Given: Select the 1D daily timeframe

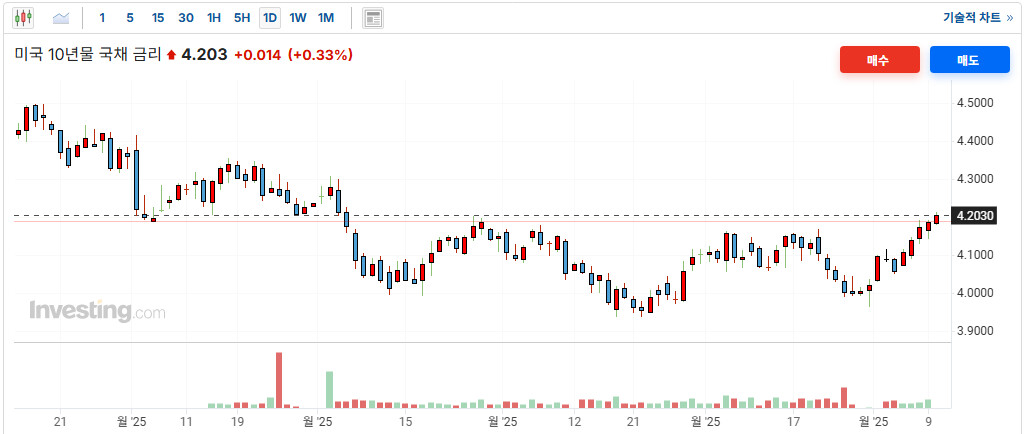Looking at the screenshot, I should pyautogui.click(x=270, y=18).
